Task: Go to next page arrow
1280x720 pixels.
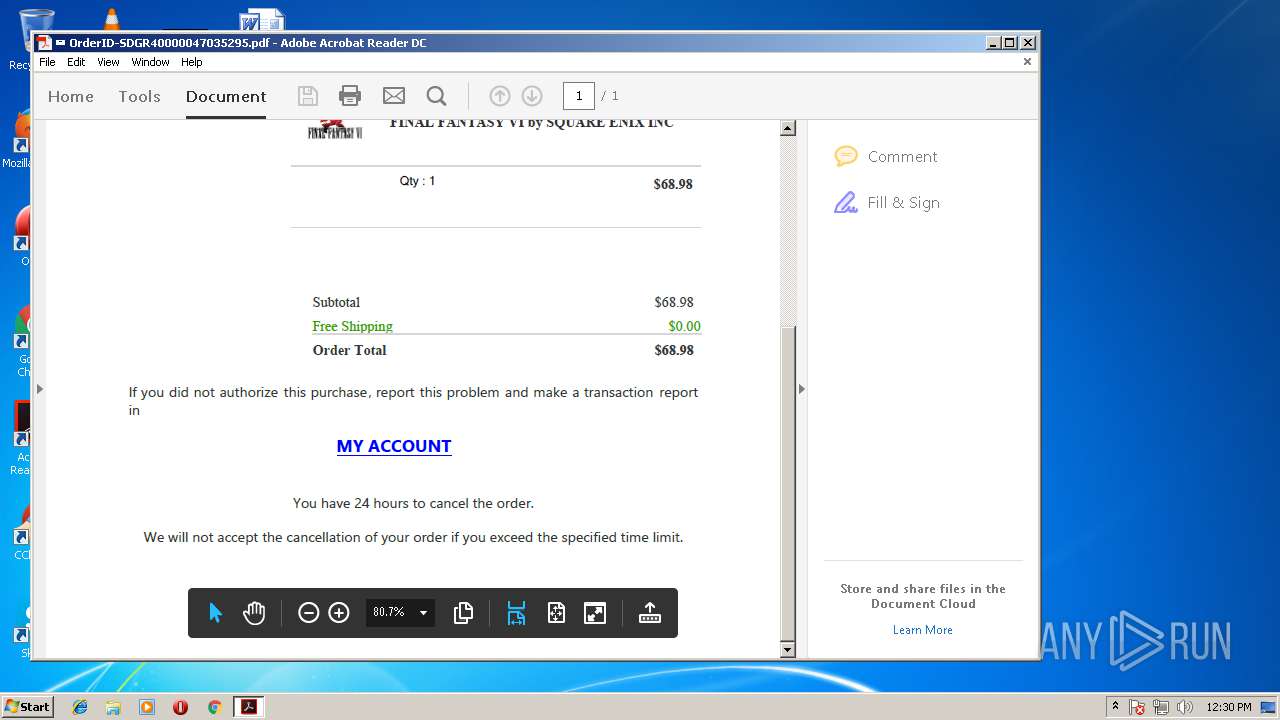Action: [532, 96]
